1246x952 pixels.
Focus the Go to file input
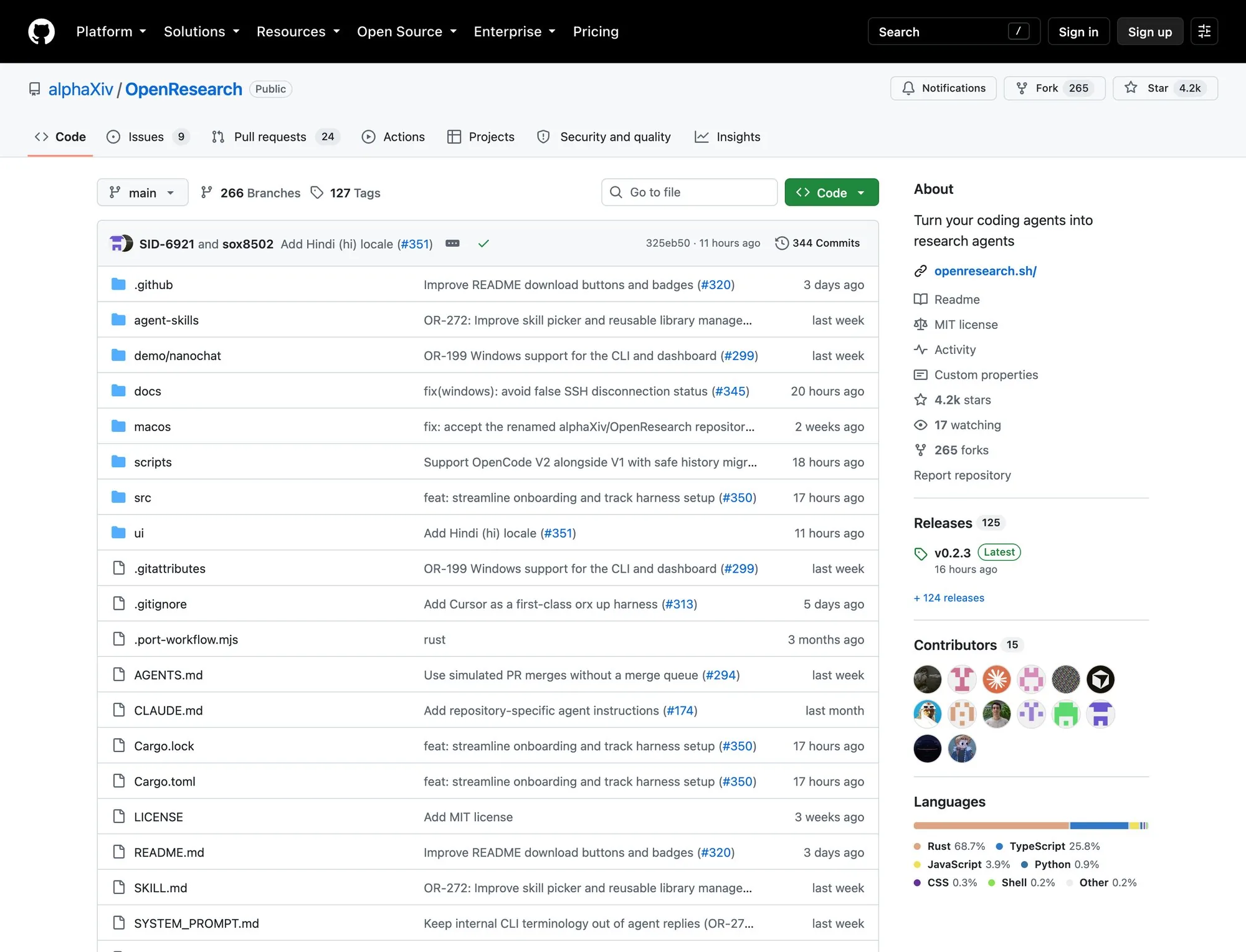coord(689,193)
